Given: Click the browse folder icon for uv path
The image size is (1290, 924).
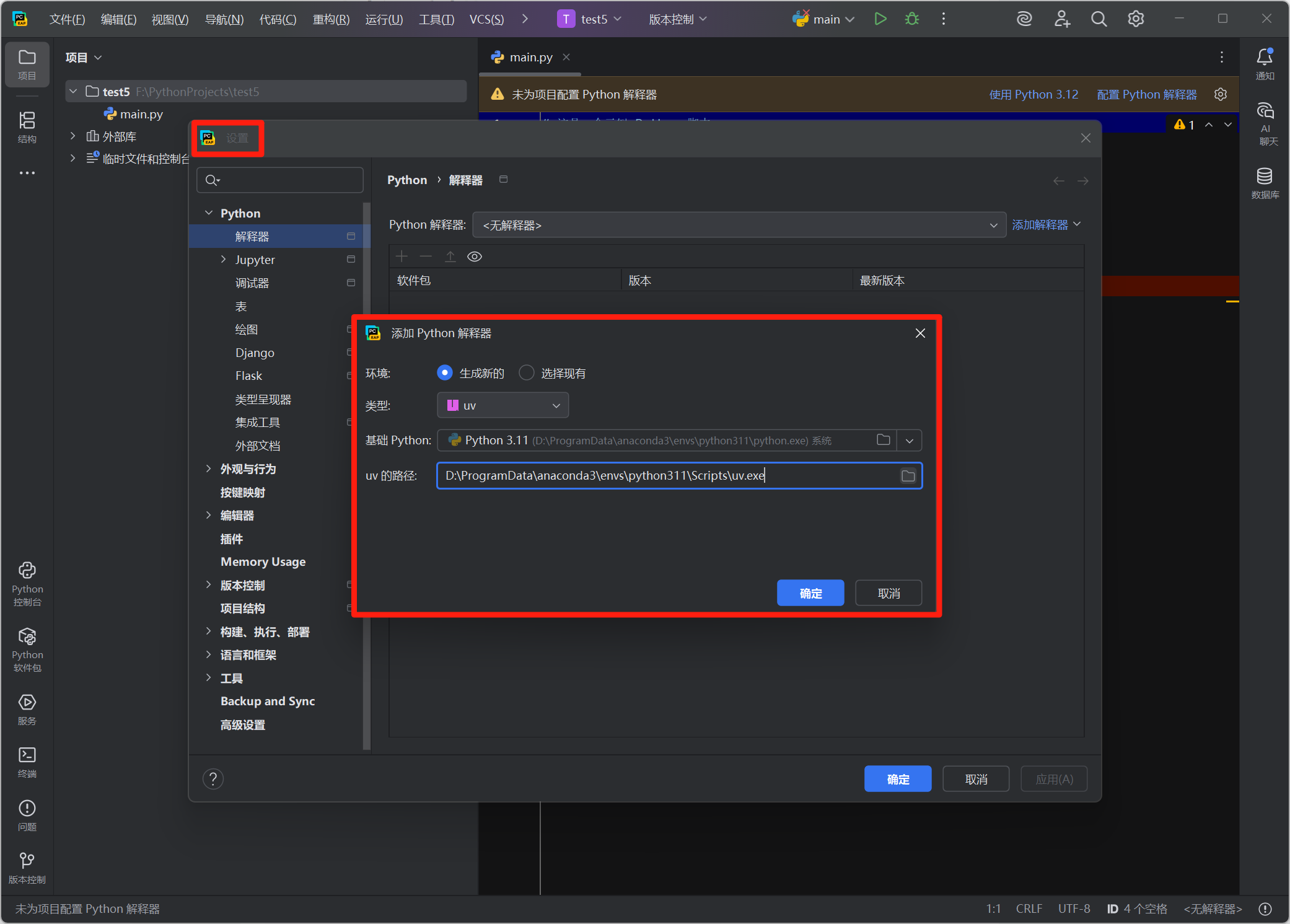Looking at the screenshot, I should pos(908,476).
